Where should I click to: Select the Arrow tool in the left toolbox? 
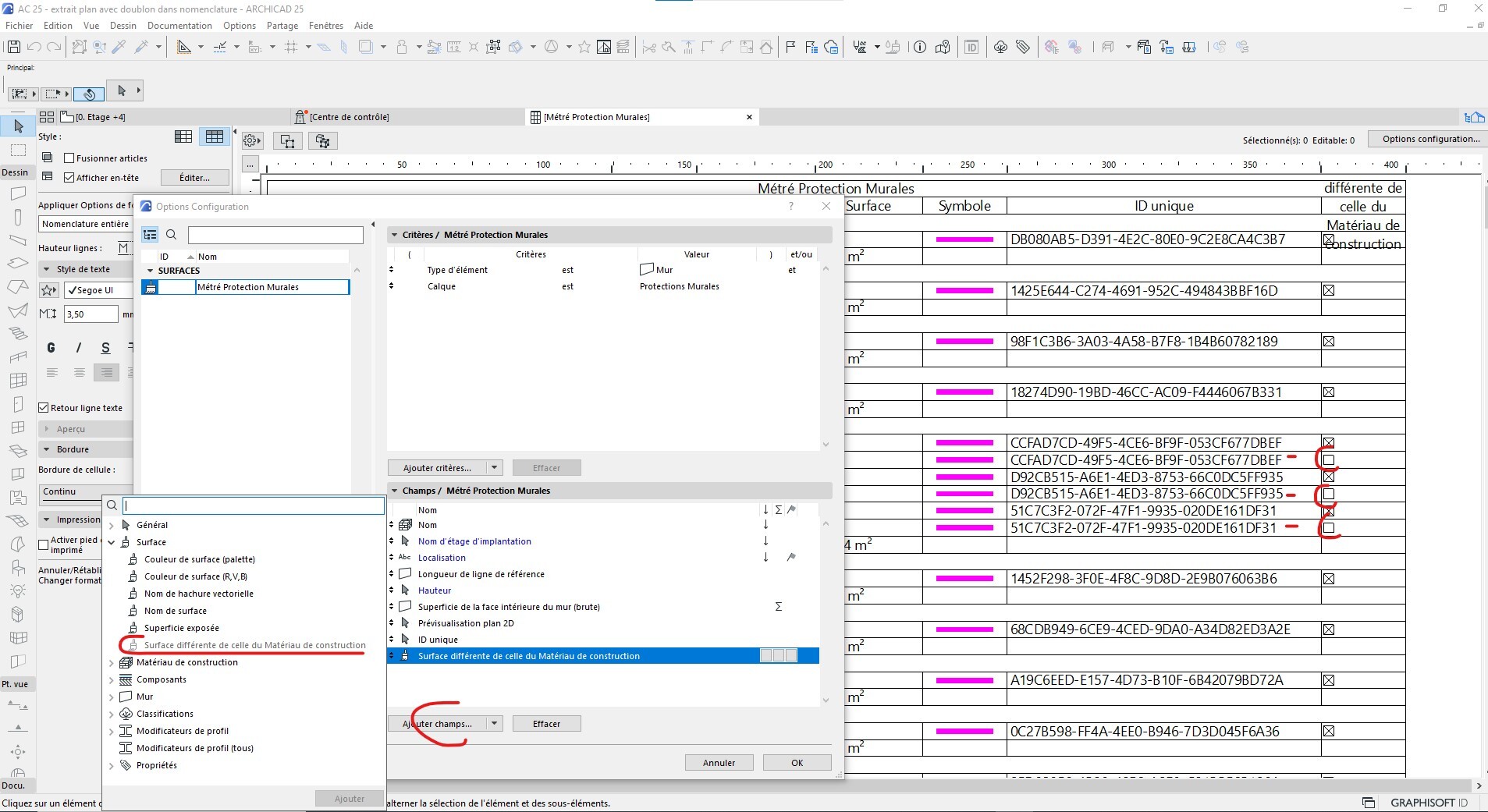click(x=18, y=126)
